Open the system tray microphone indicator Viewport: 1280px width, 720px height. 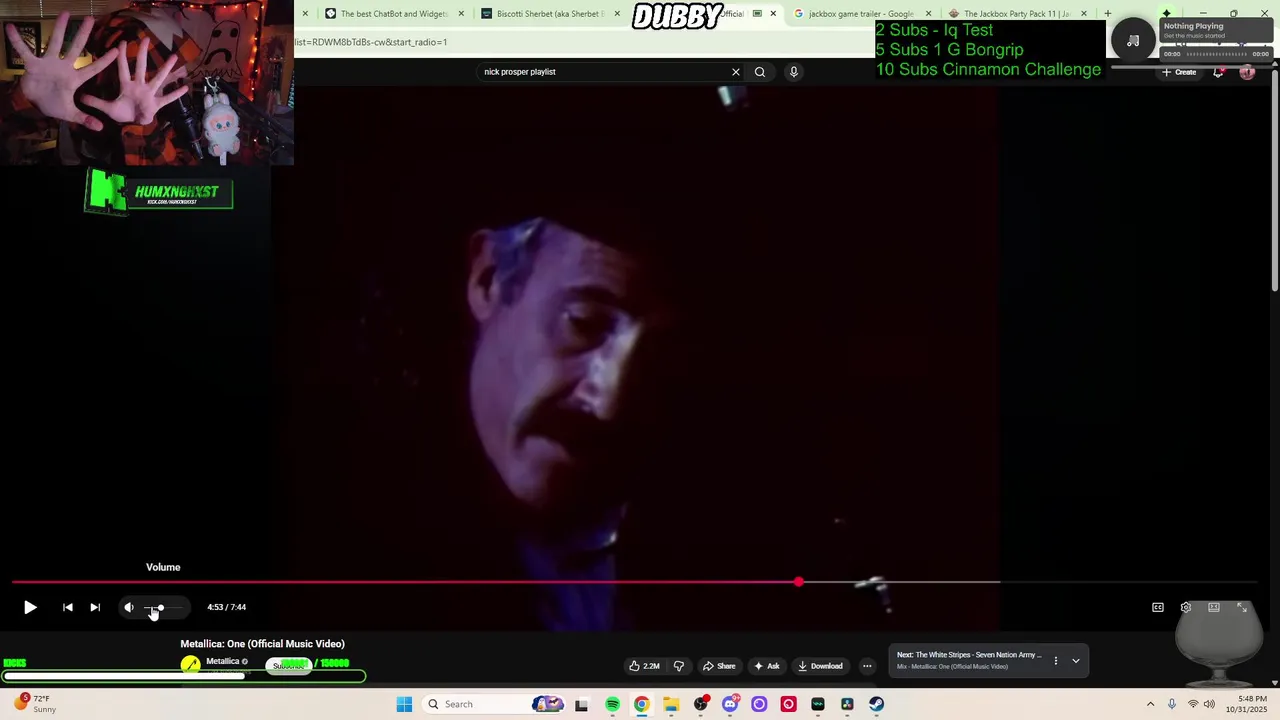tap(1172, 704)
